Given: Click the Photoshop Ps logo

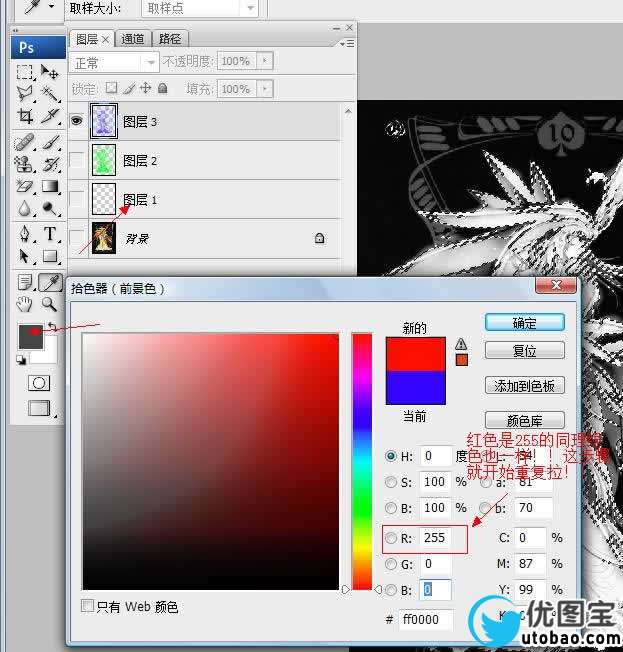Looking at the screenshot, I should pyautogui.click(x=38, y=47).
